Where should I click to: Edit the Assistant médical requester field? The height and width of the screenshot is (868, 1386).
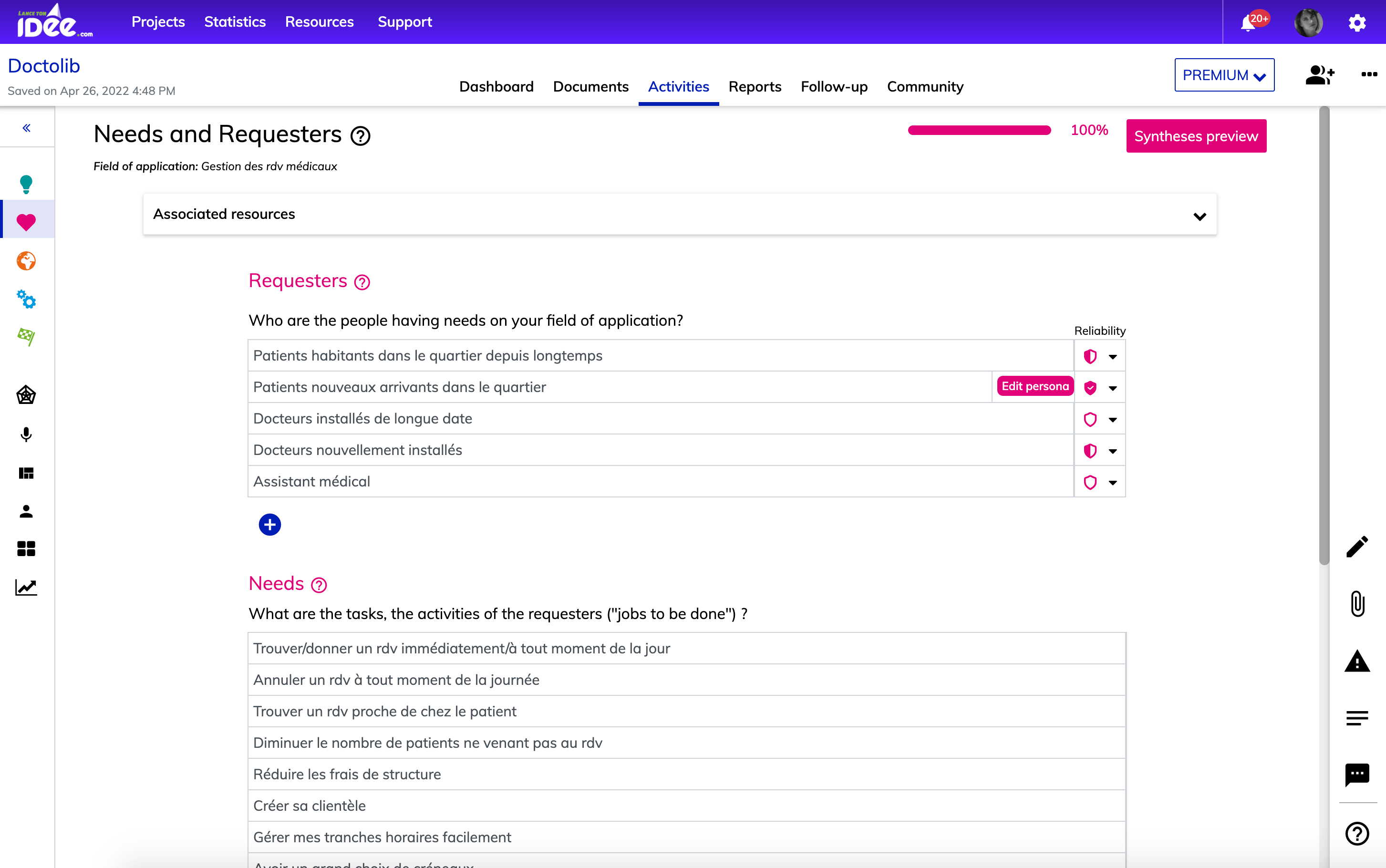pos(660,482)
